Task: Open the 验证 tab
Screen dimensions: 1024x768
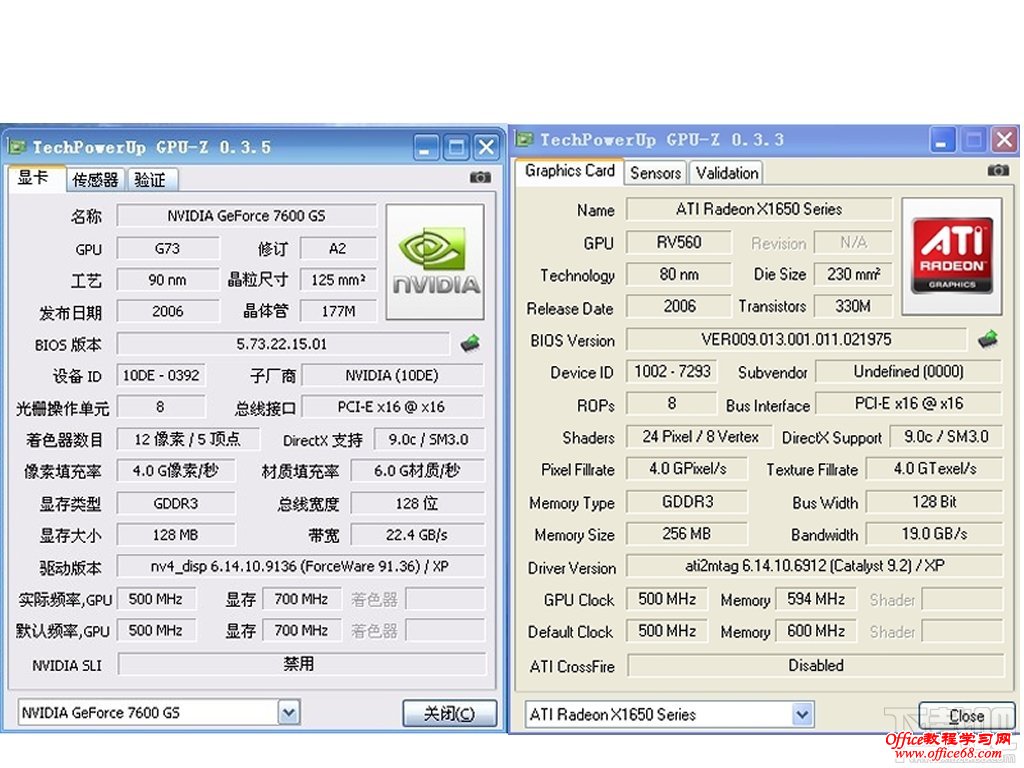Action: pyautogui.click(x=150, y=180)
